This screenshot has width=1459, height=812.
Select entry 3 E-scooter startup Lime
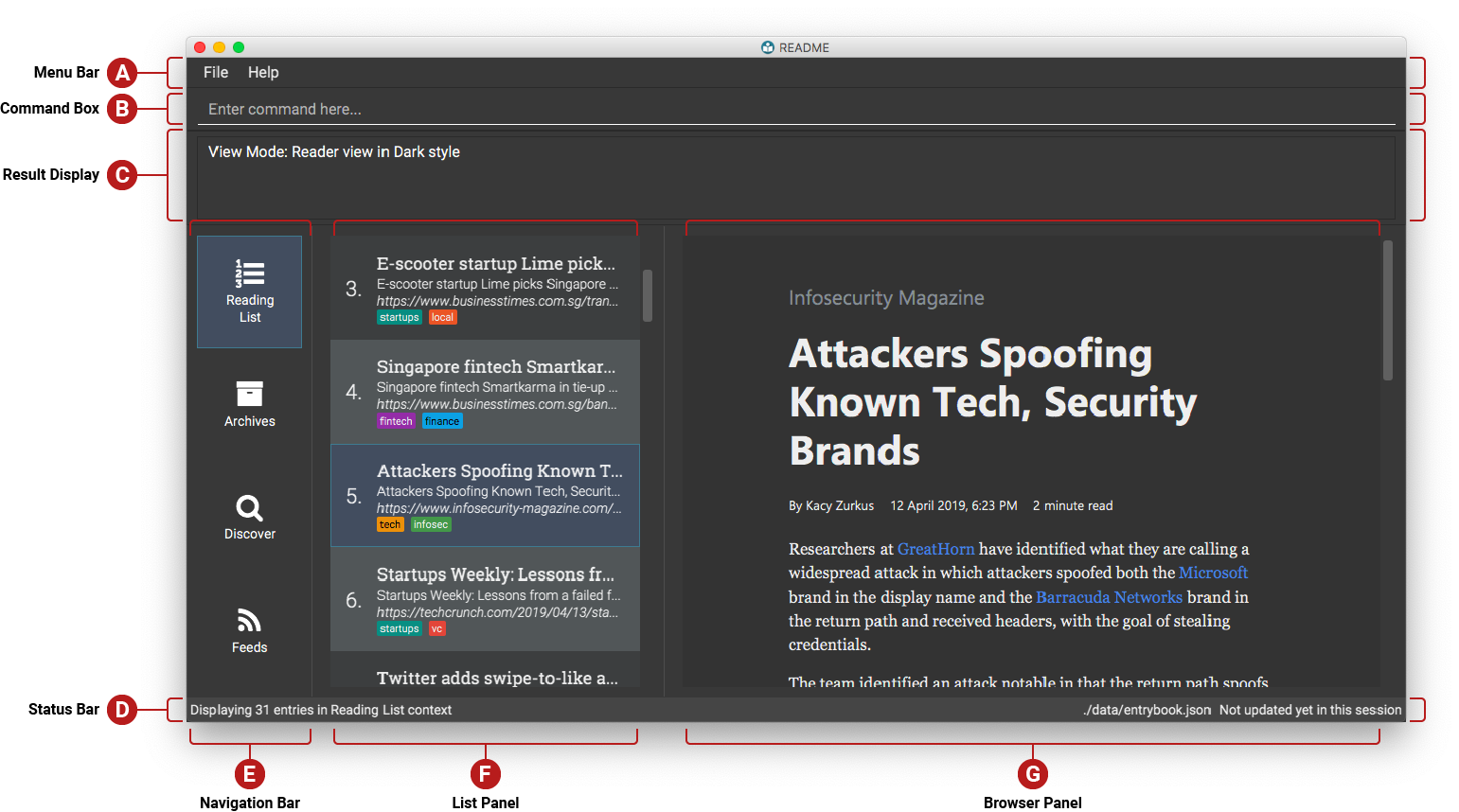pyautogui.click(x=485, y=288)
